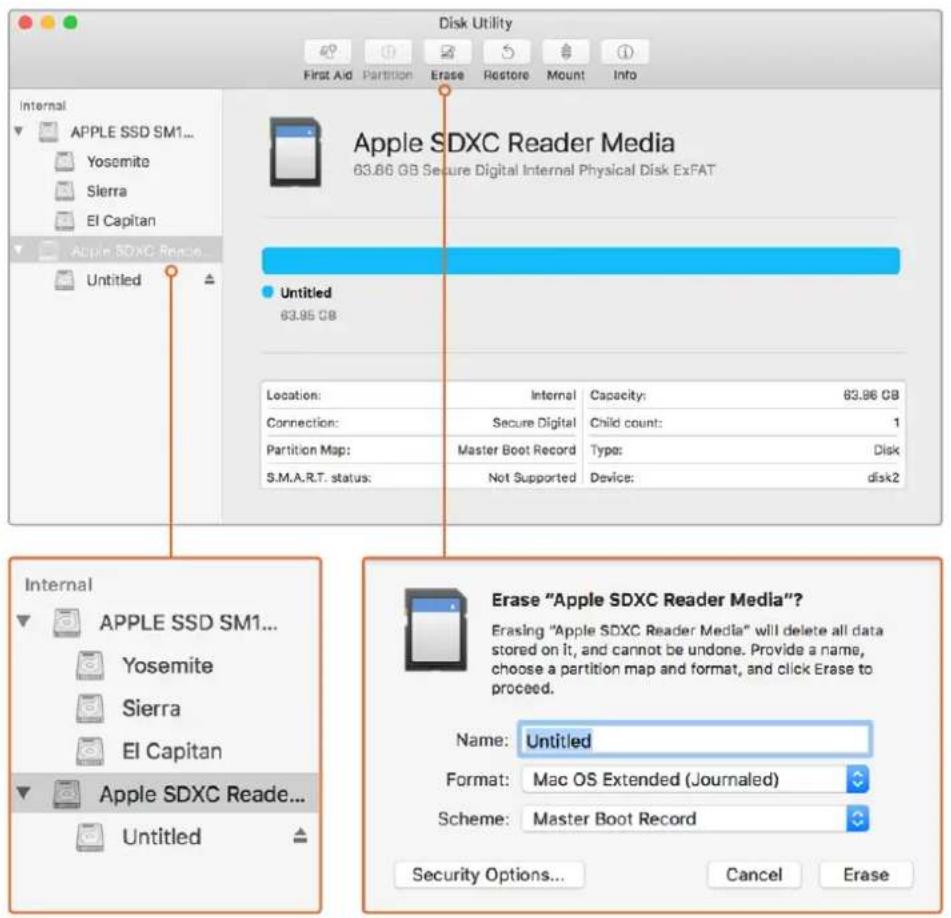Collapse APPLE SSD triangle in enlarged sidebar
The height and width of the screenshot is (918, 951).
pyautogui.click(x=24, y=621)
